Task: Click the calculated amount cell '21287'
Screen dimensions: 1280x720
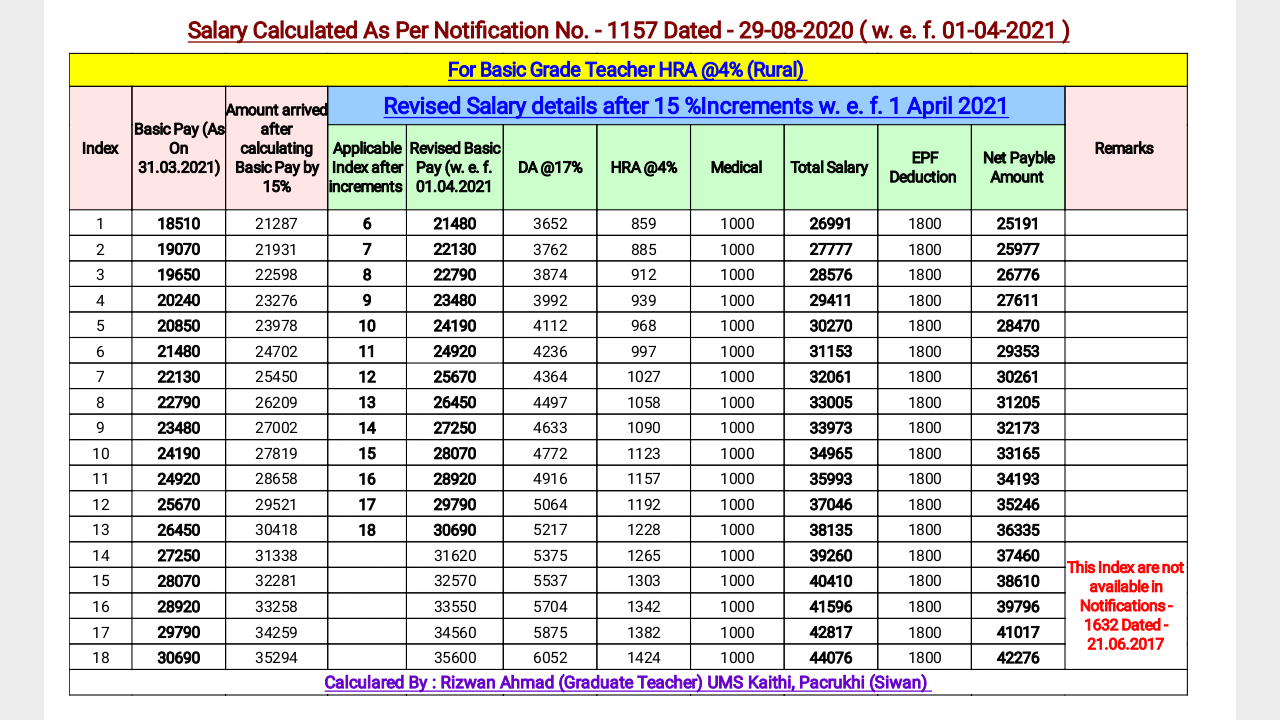Action: tap(276, 224)
